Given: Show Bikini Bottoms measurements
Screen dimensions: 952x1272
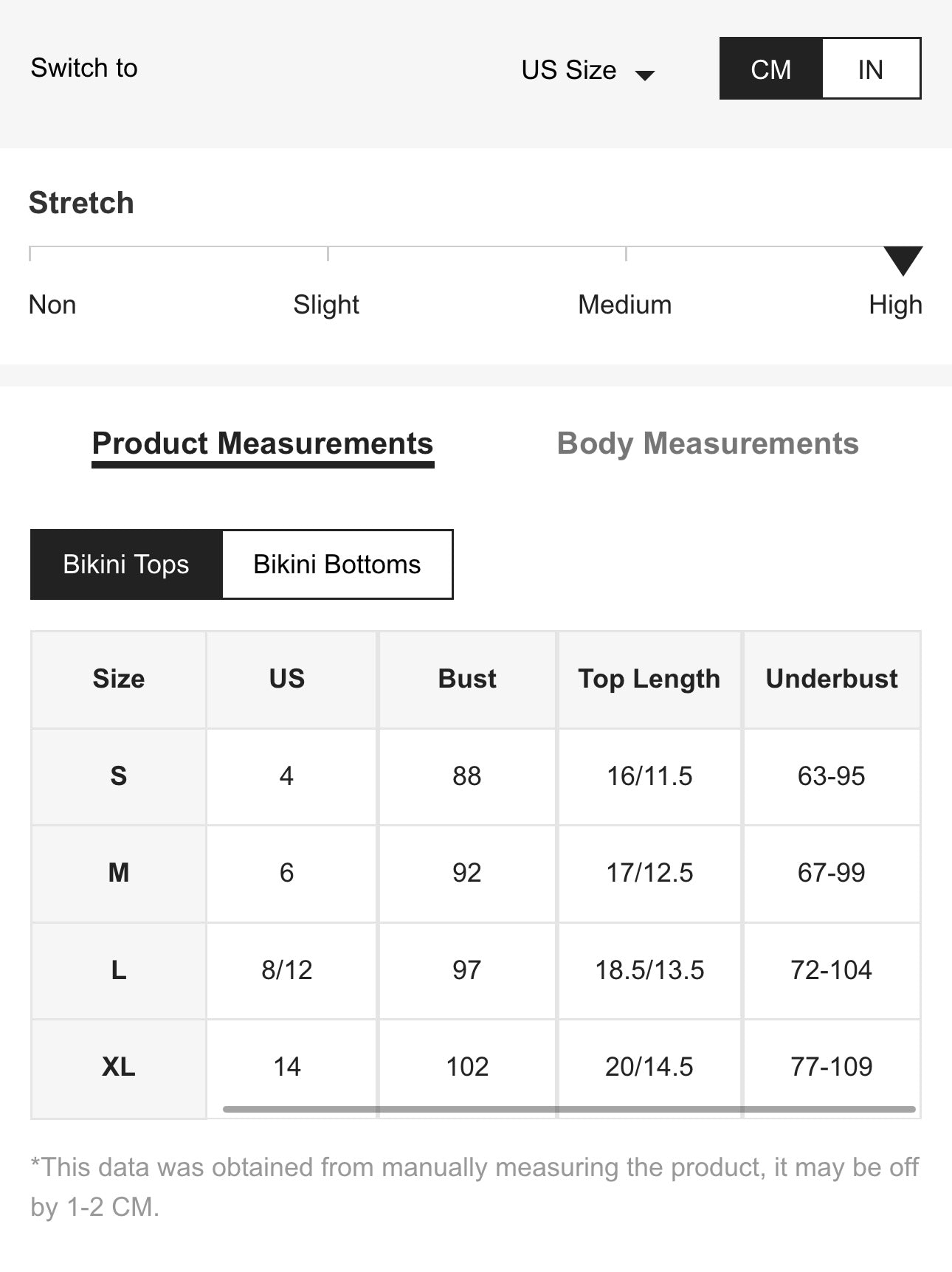Looking at the screenshot, I should click(337, 564).
